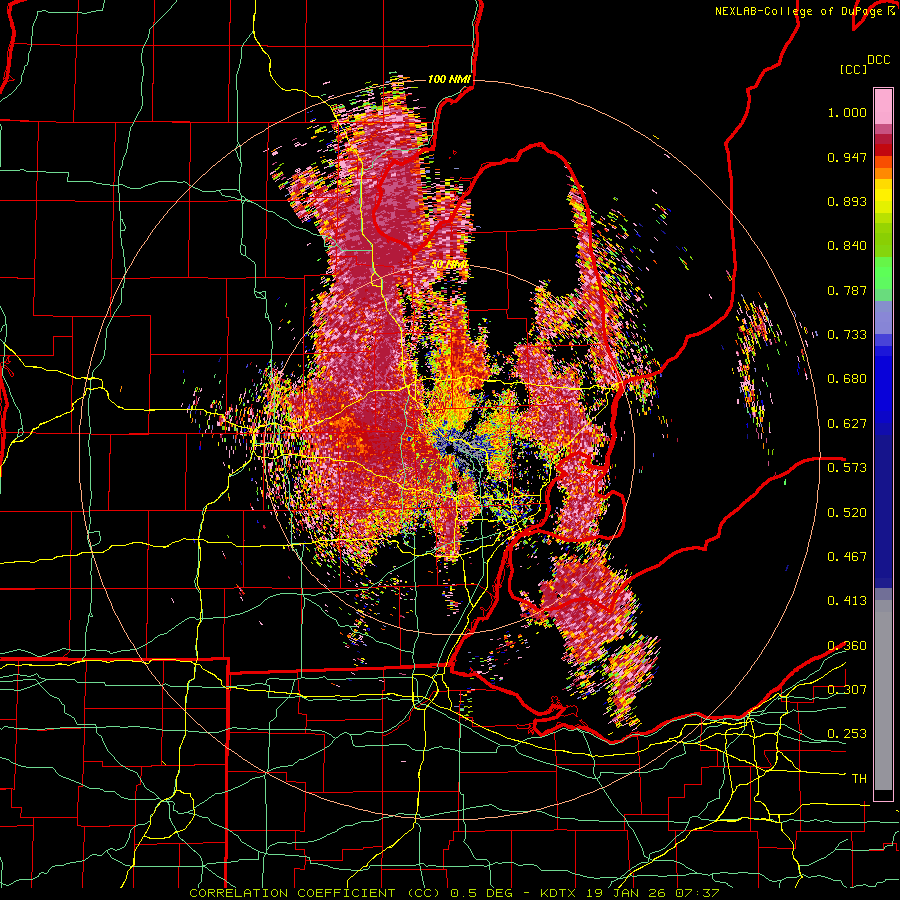Click the 1.000 legend value
The width and height of the screenshot is (900, 900).
click(847, 112)
